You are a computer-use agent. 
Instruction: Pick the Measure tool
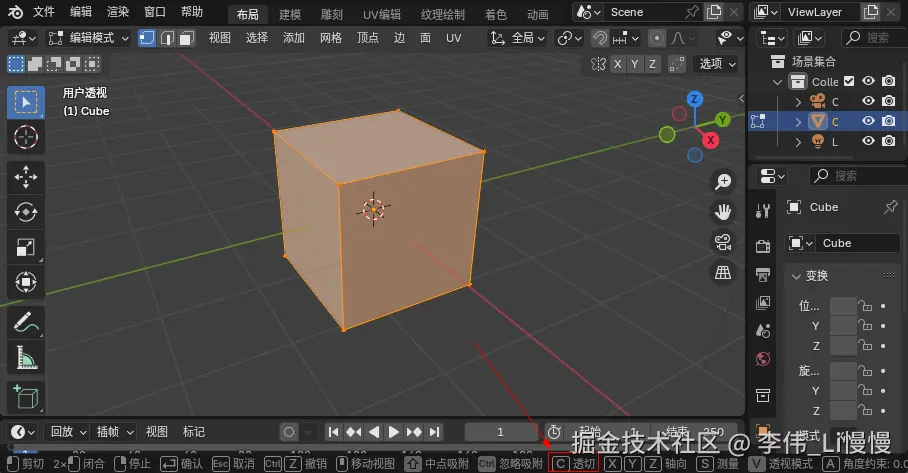point(25,358)
